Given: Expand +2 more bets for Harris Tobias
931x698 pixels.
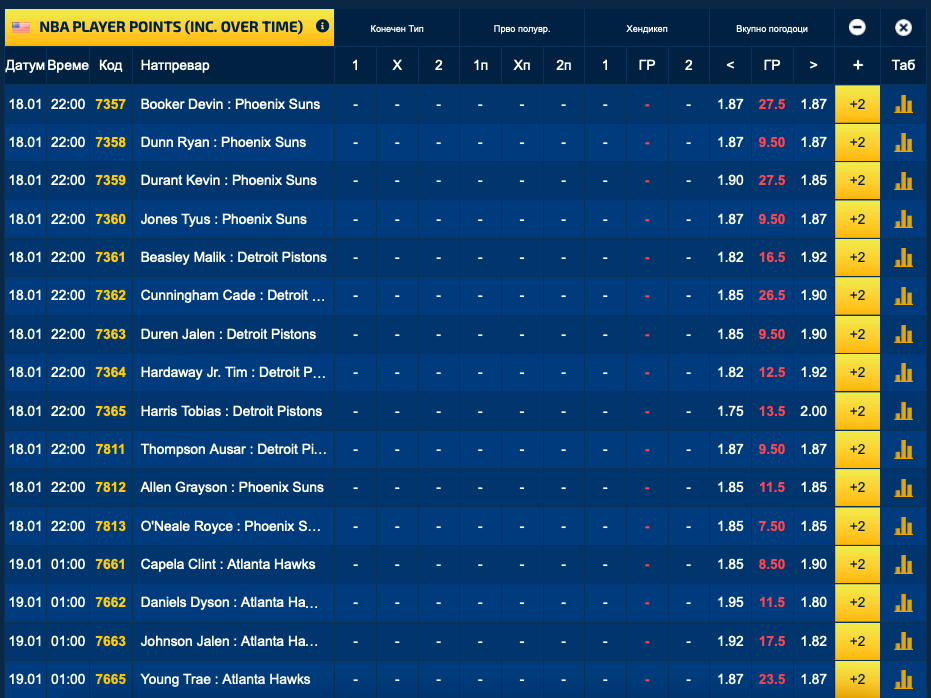Looking at the screenshot, I should [x=857, y=411].
